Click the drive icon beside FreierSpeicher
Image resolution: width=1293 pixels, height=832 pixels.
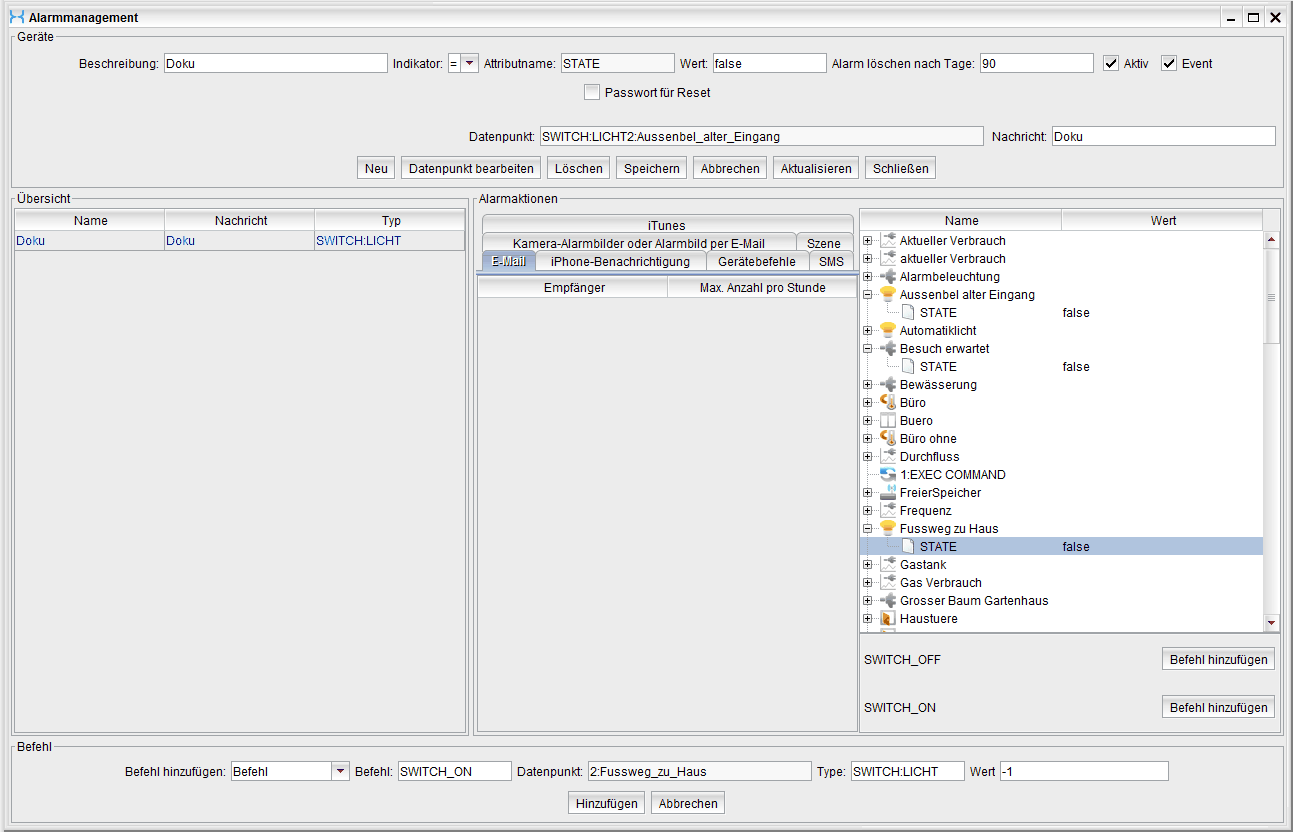tap(887, 493)
